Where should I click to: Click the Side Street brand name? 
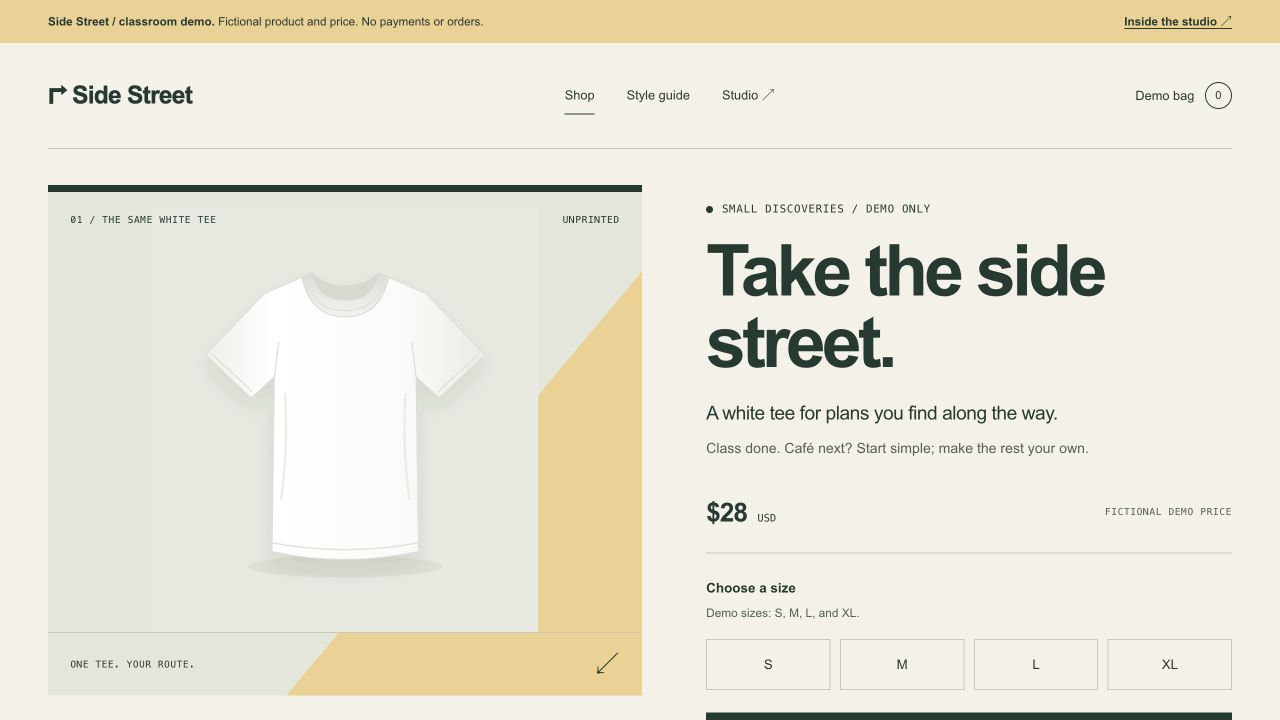pos(133,95)
